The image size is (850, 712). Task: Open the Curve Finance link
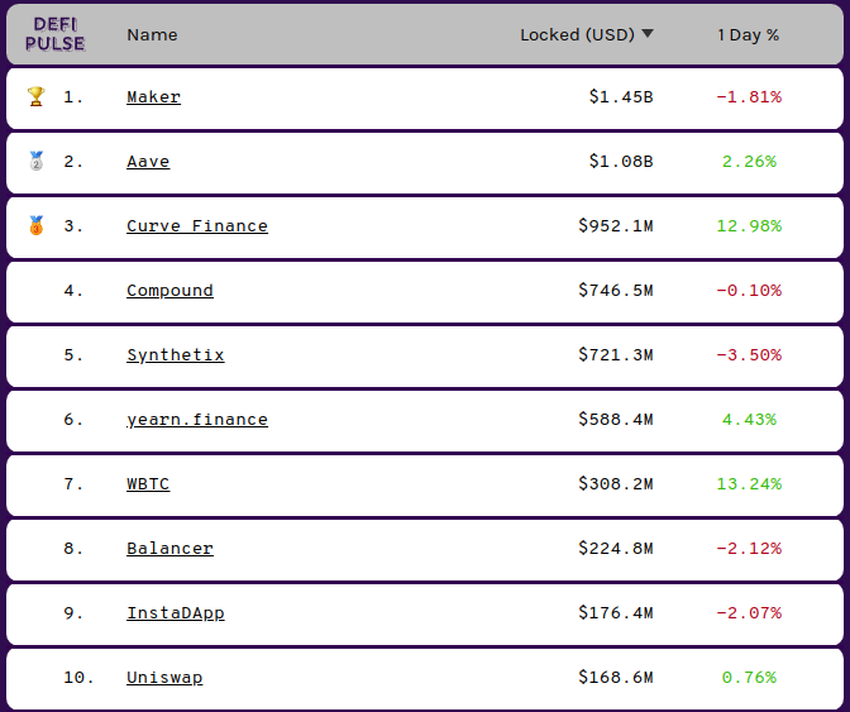click(x=197, y=226)
